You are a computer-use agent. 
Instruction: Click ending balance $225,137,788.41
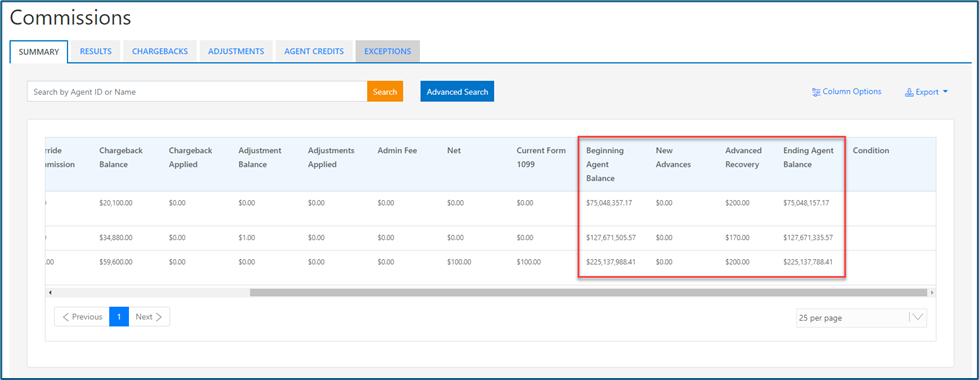pos(808,262)
